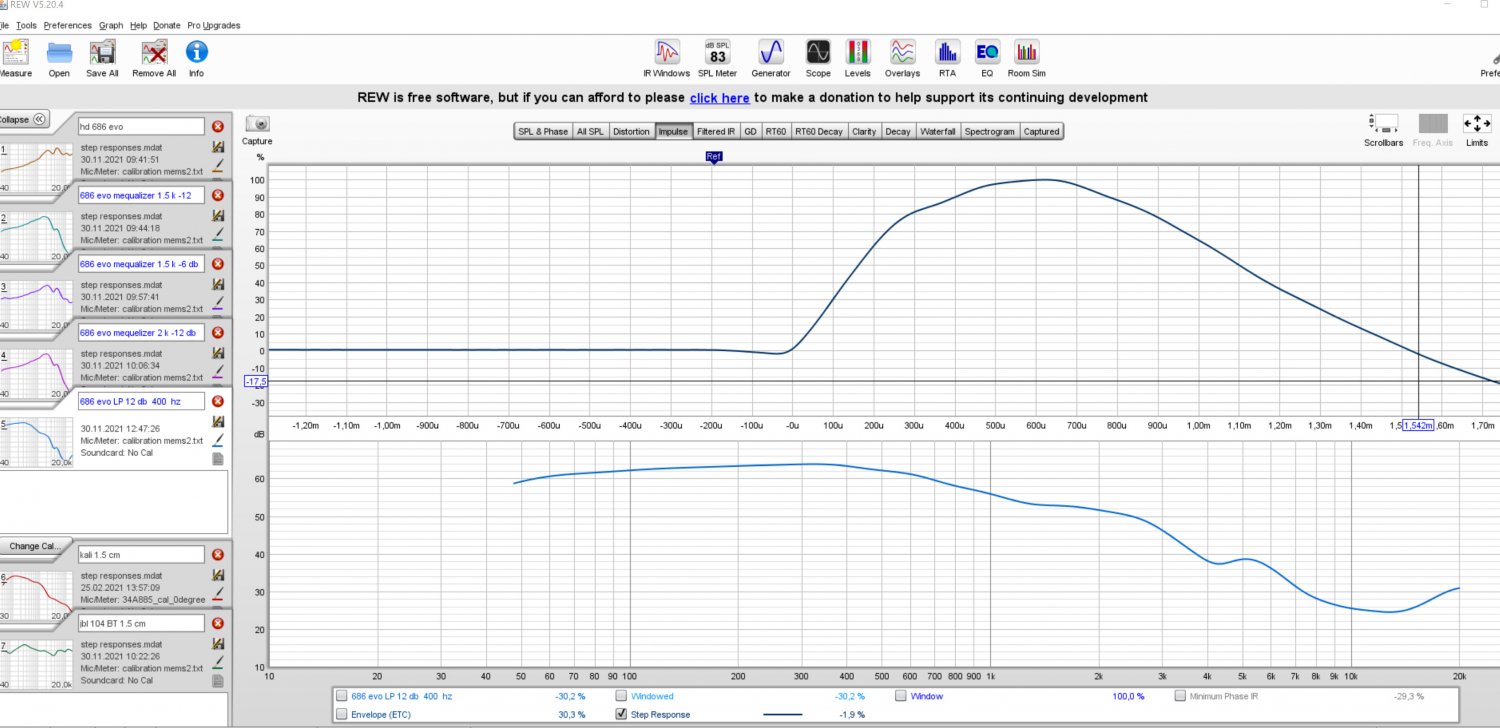The height and width of the screenshot is (728, 1500).
Task: Remove the 'kali 1.5 cm' measurement
Action: coord(218,554)
